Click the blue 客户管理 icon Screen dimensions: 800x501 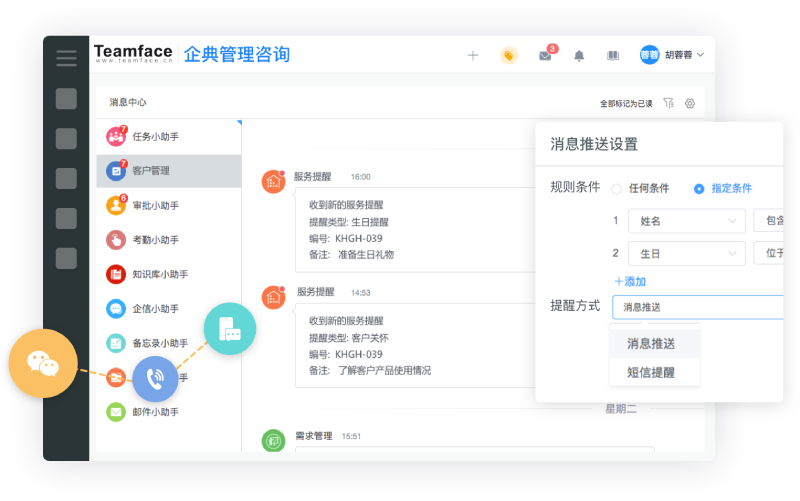pos(116,171)
